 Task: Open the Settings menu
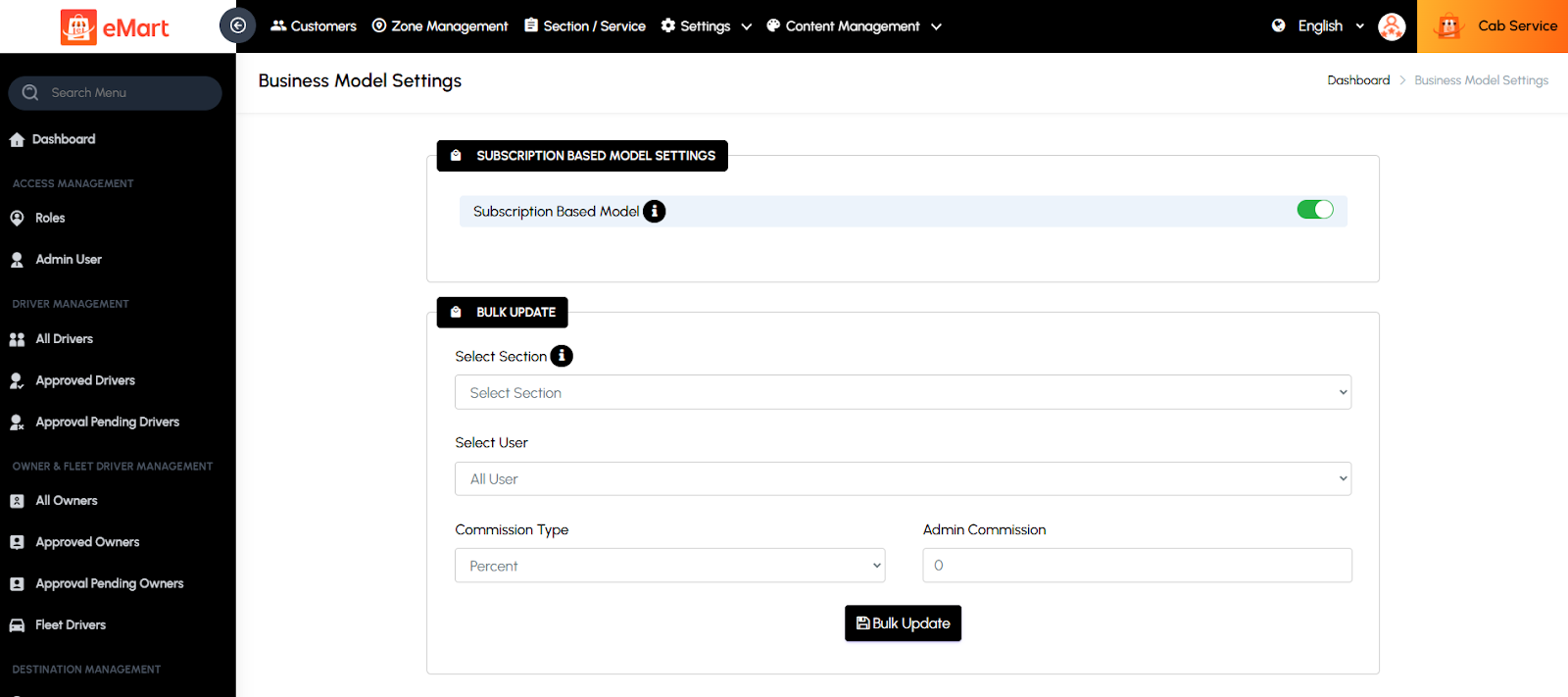pyautogui.click(x=706, y=26)
